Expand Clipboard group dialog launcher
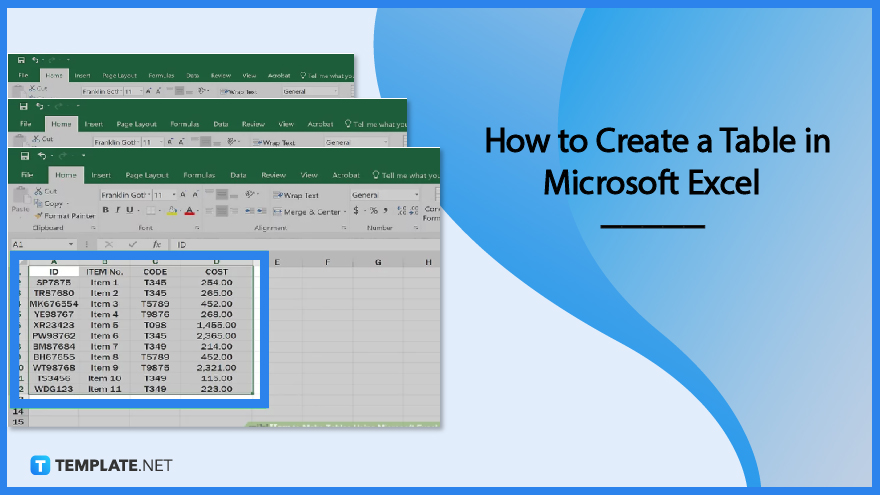 pos(93,228)
